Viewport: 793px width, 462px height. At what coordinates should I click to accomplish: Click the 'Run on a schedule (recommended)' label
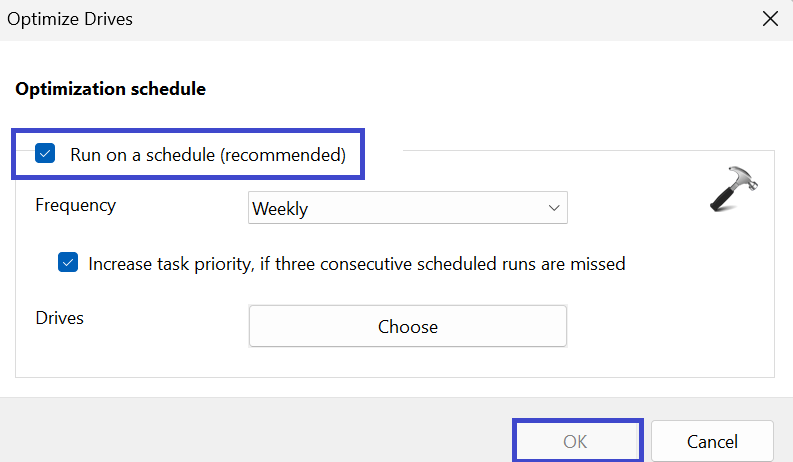pyautogui.click(x=207, y=155)
